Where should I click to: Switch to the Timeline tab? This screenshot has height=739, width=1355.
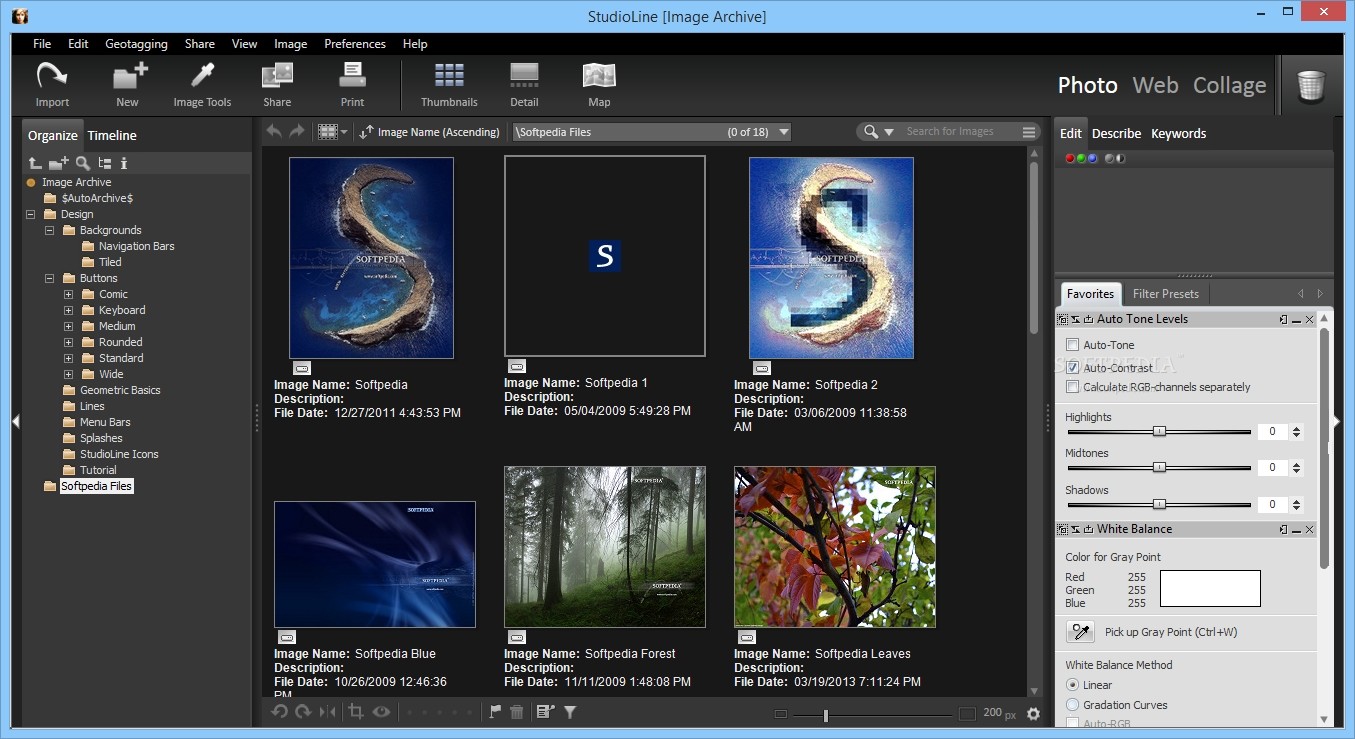click(x=112, y=135)
